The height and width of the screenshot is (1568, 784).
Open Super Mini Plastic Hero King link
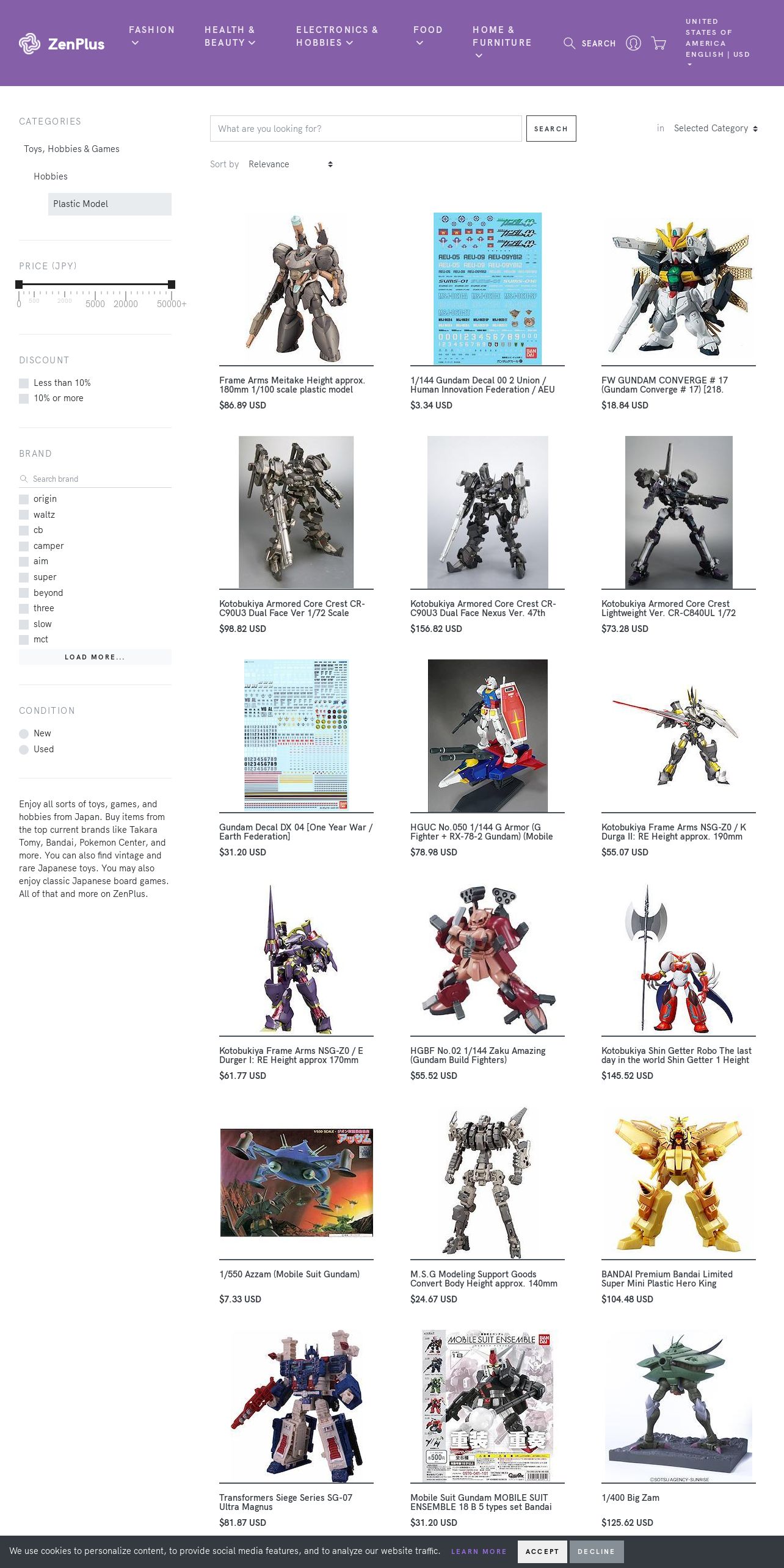tap(667, 1279)
